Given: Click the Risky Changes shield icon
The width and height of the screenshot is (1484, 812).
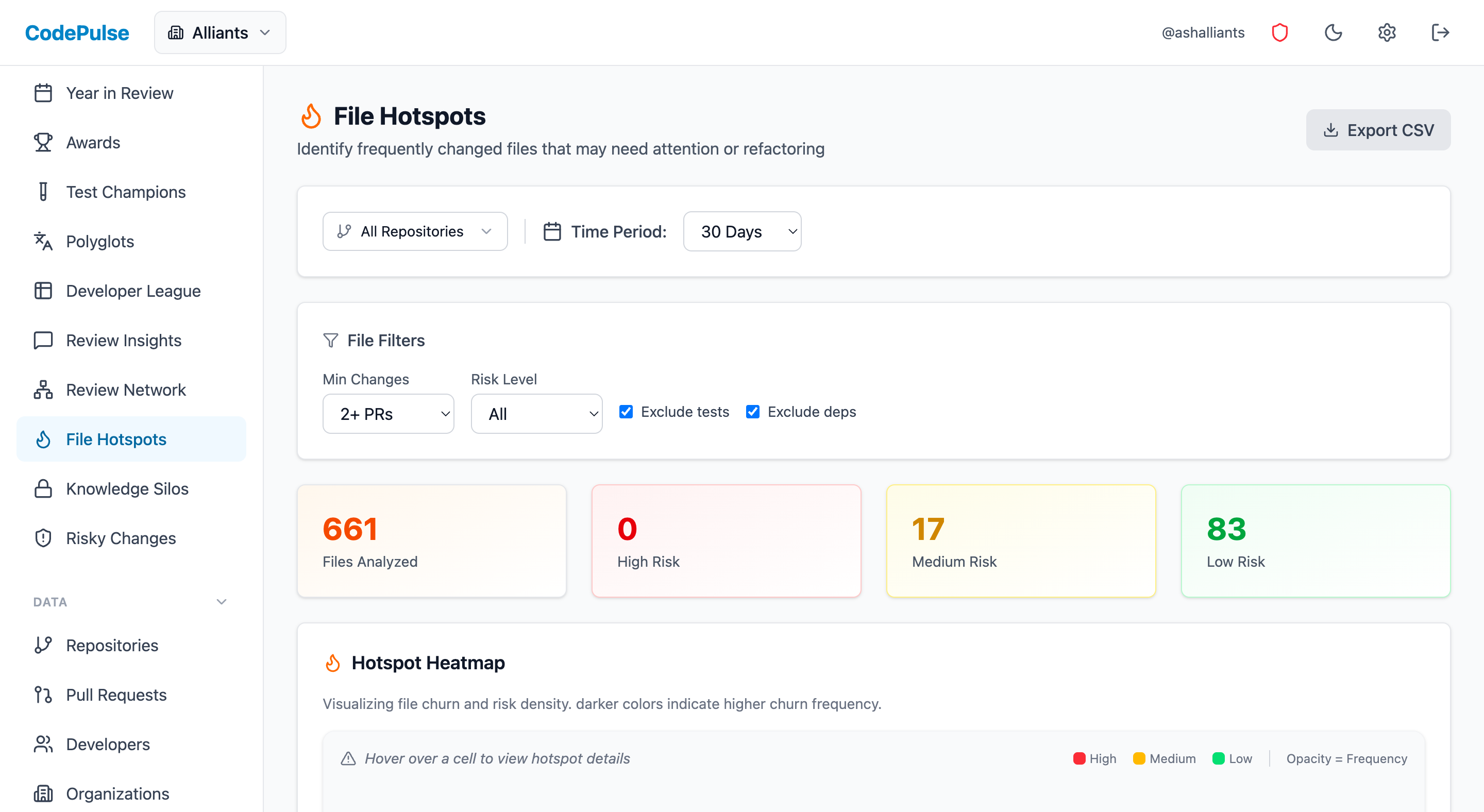Looking at the screenshot, I should [43, 538].
